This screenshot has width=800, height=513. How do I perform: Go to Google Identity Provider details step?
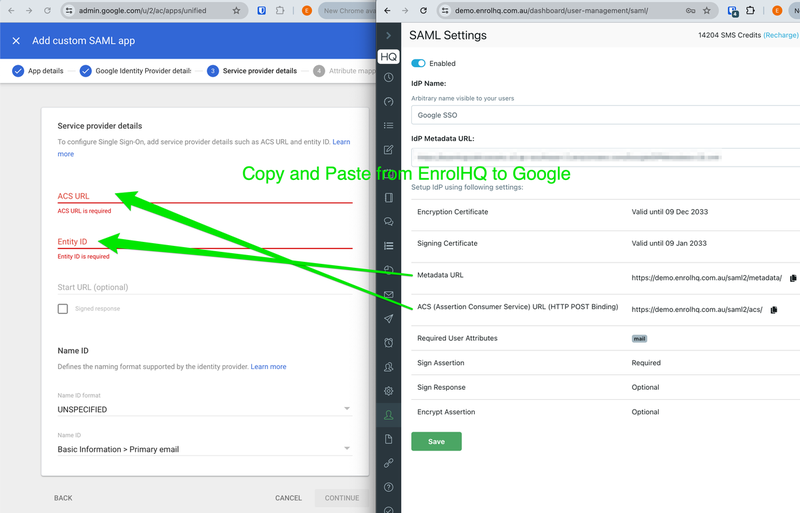(x=135, y=71)
